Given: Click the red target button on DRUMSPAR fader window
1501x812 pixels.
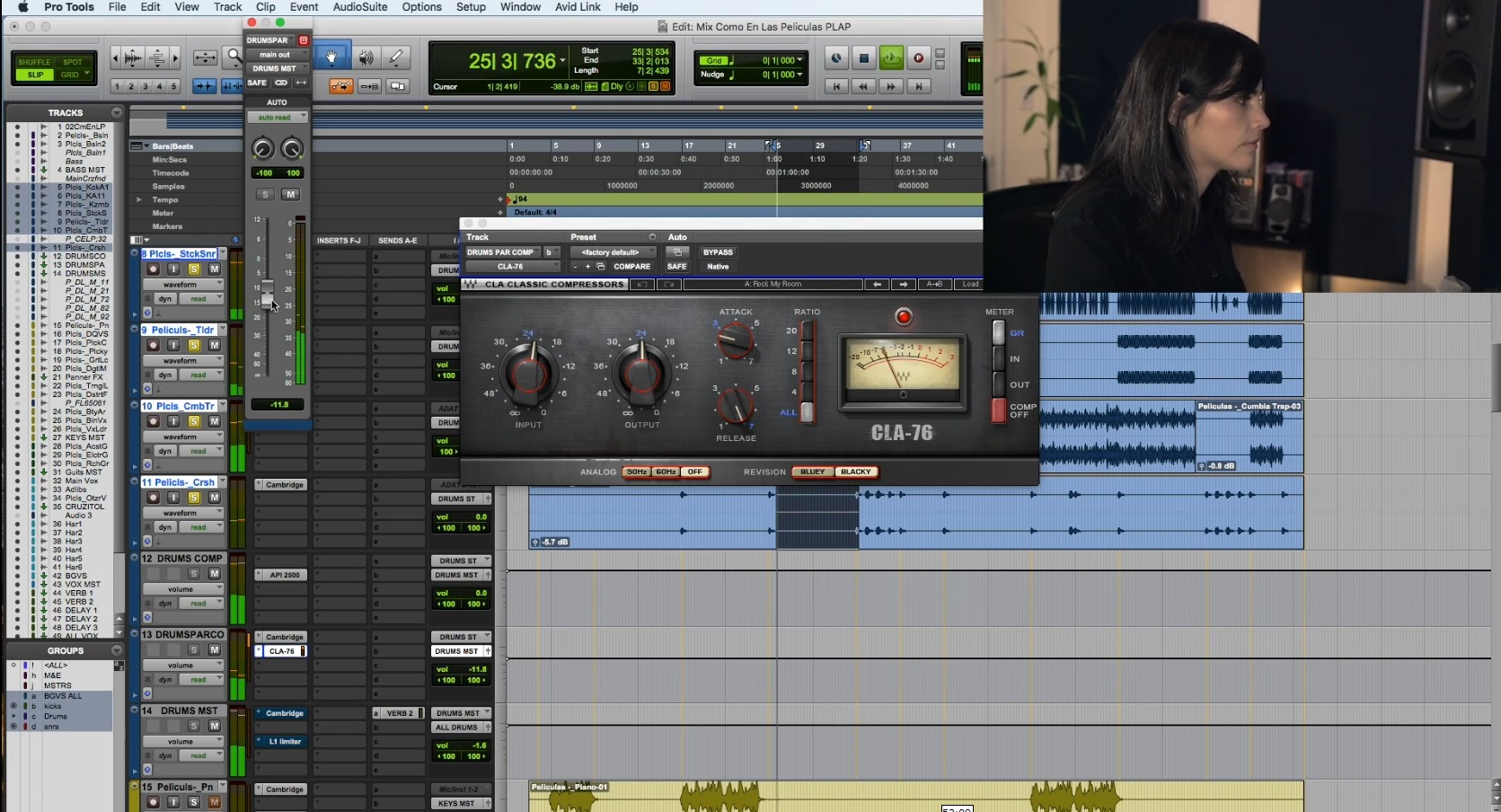Looking at the screenshot, I should pos(304,40).
